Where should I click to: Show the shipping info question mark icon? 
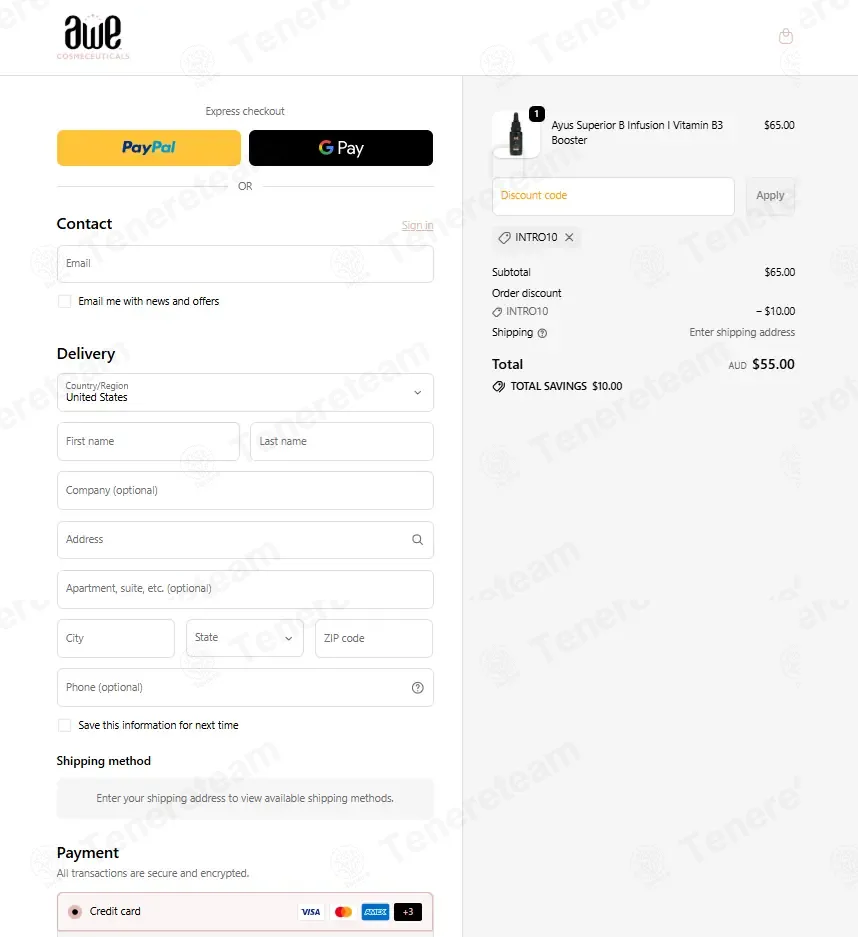click(x=542, y=333)
